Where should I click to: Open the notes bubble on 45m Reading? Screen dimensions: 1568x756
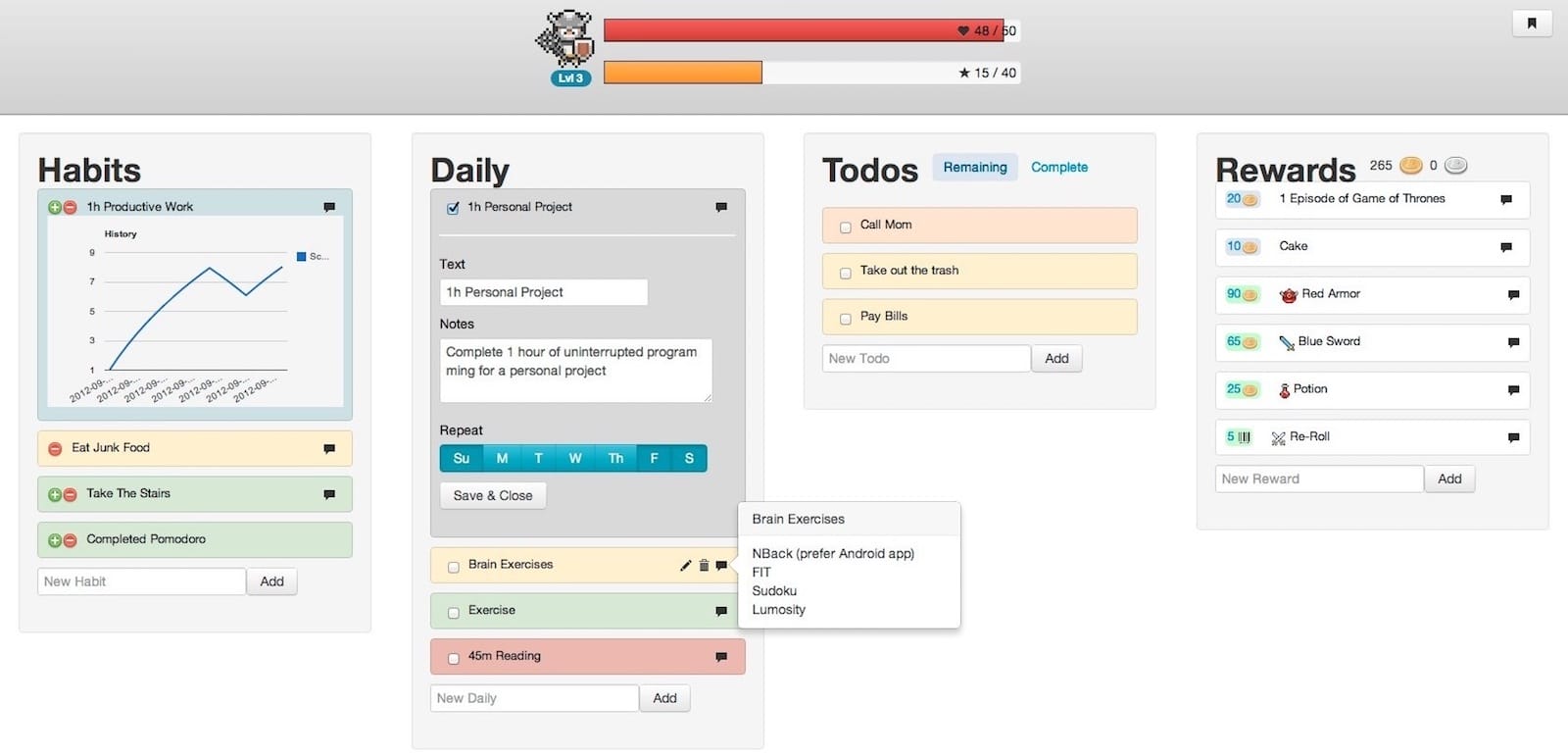[x=721, y=657]
